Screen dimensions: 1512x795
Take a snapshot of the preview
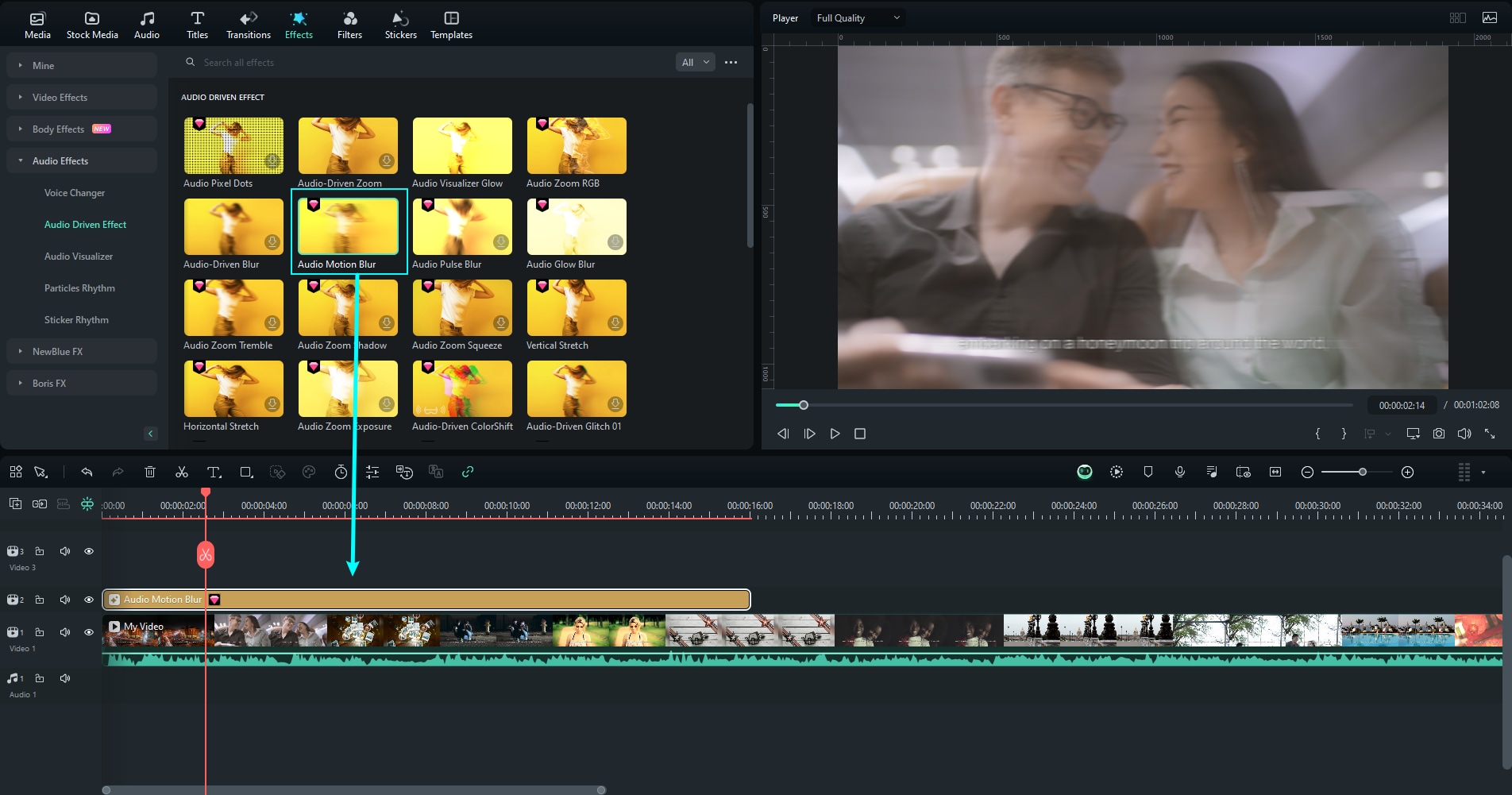coord(1439,434)
